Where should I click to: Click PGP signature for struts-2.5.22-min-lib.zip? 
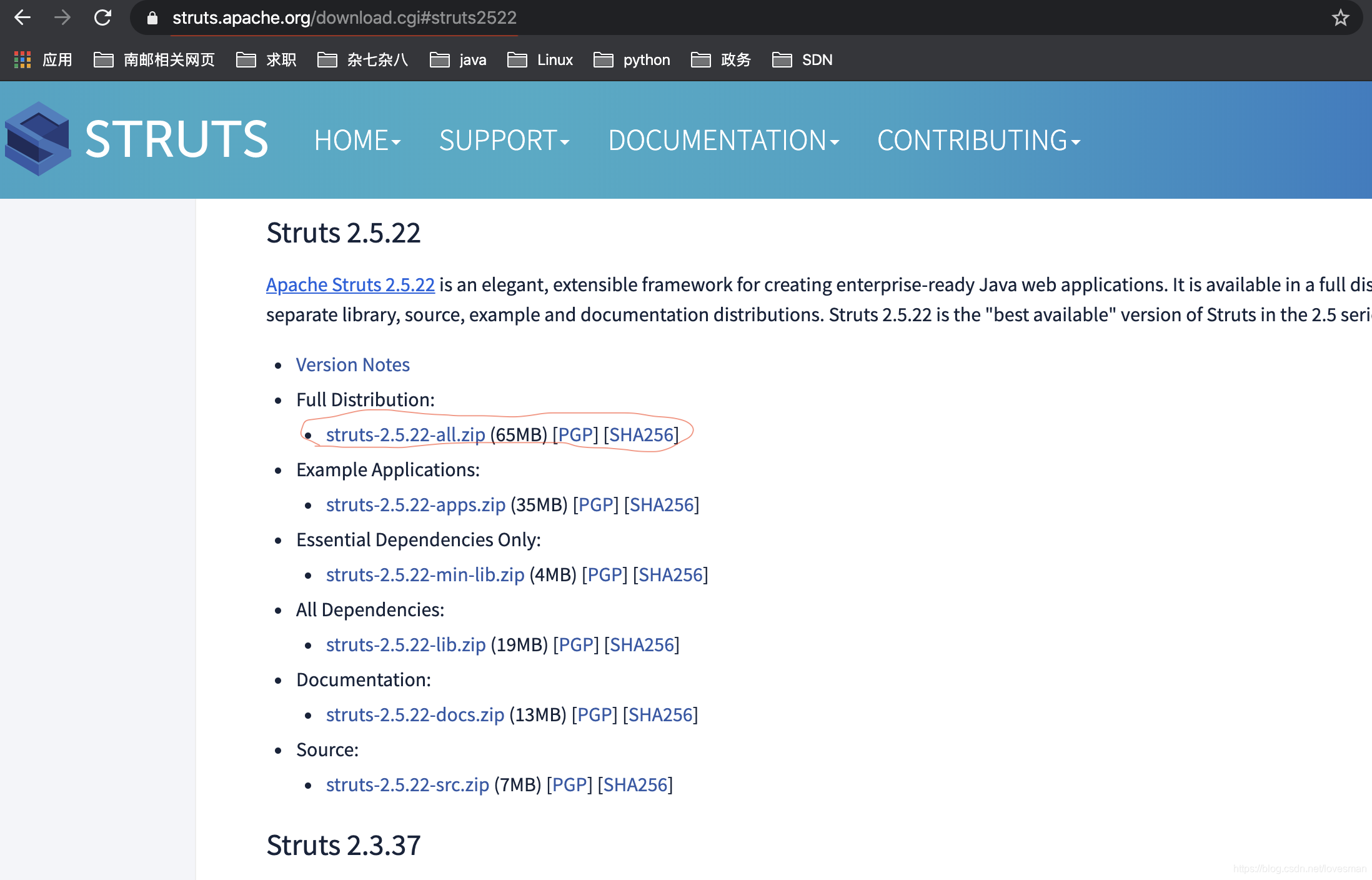tap(604, 574)
